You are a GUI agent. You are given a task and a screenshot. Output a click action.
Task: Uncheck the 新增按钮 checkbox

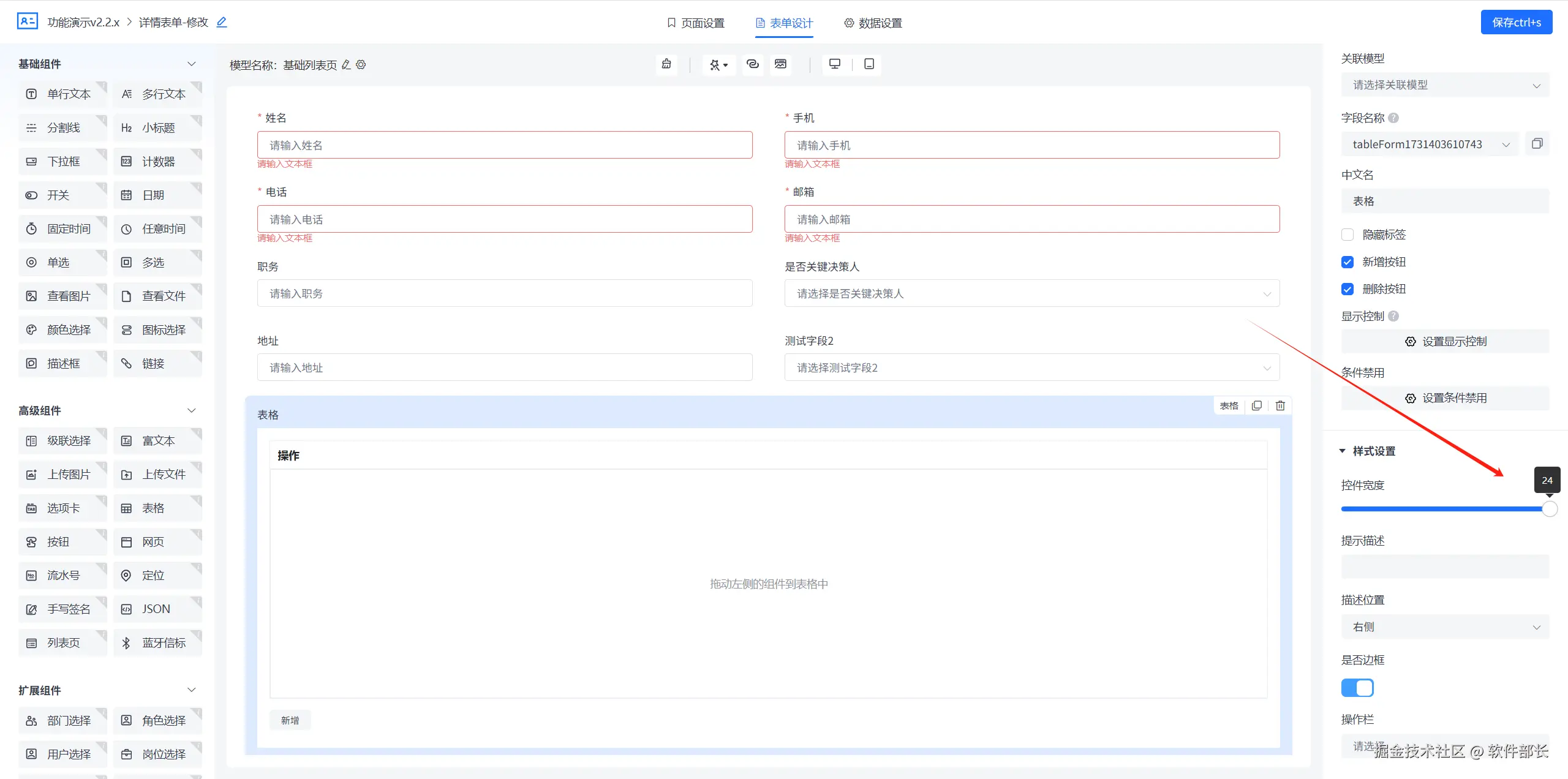pos(1347,262)
